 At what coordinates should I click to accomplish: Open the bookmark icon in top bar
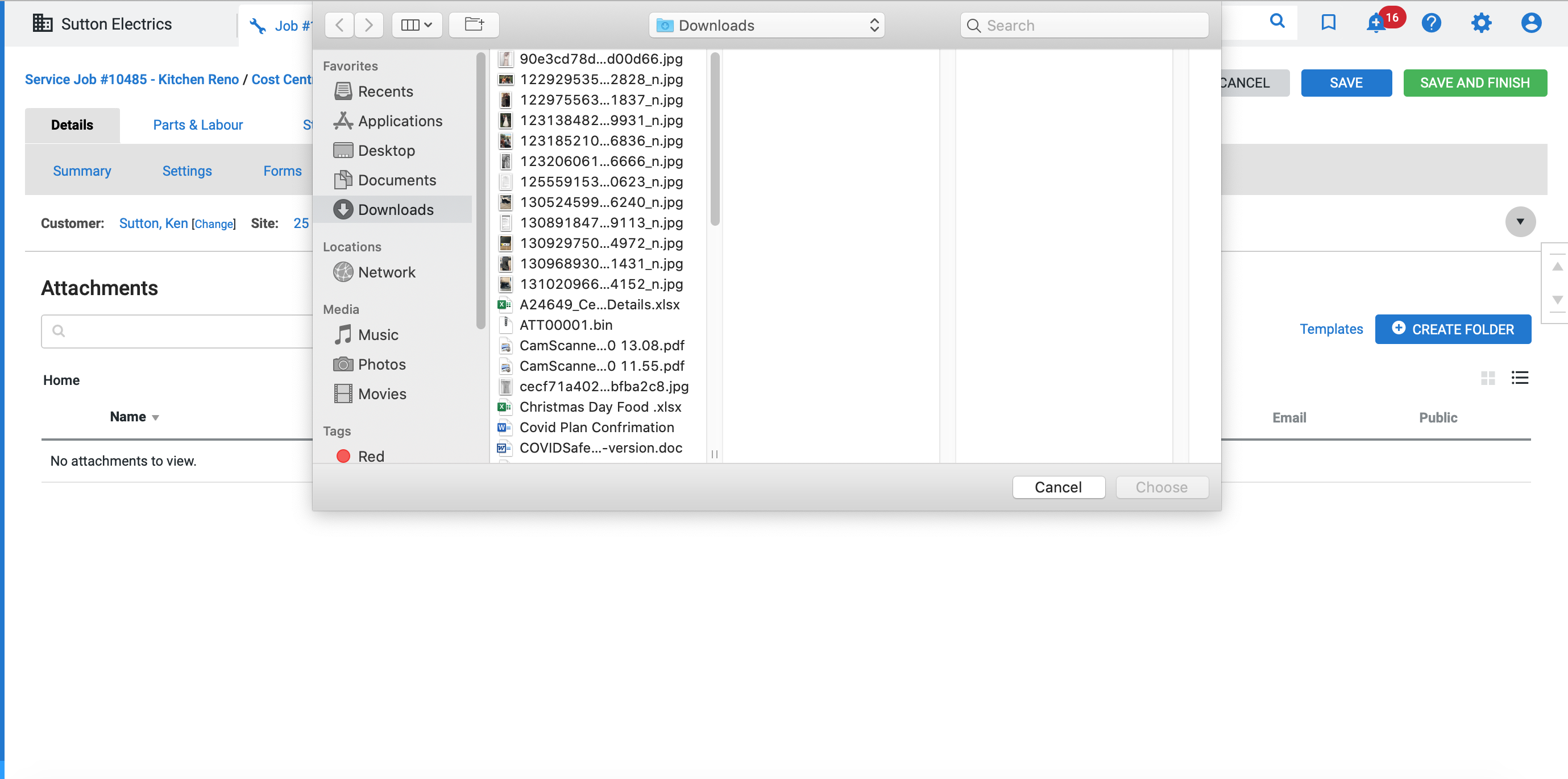click(1328, 23)
